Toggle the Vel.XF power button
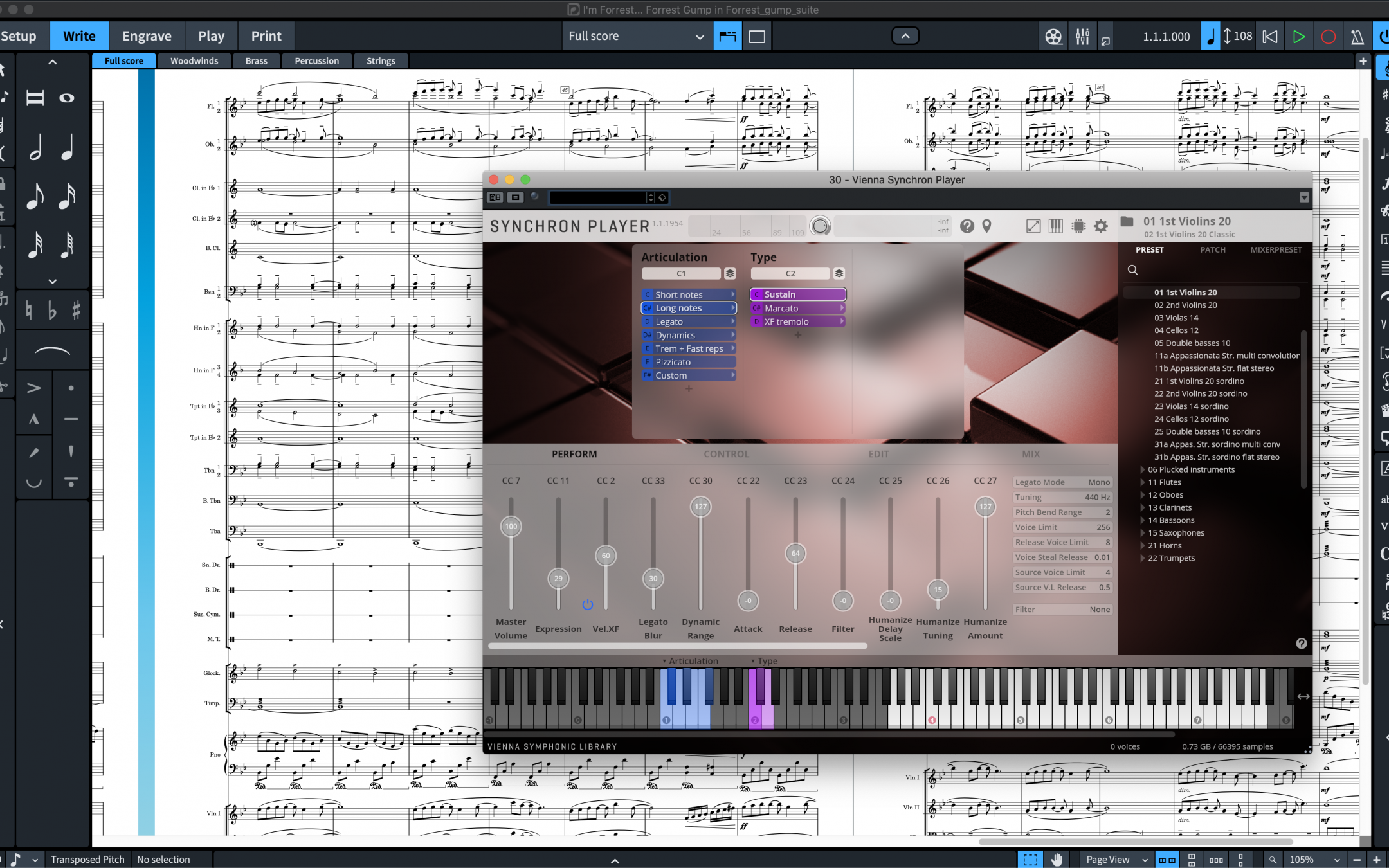The width and height of the screenshot is (1389, 868). [x=587, y=604]
